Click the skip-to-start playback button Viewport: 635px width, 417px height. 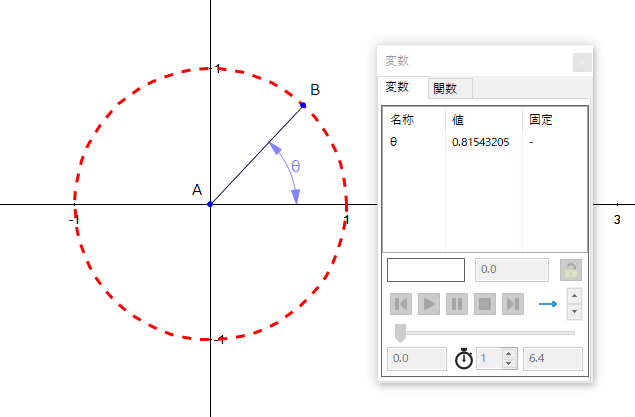[401, 304]
